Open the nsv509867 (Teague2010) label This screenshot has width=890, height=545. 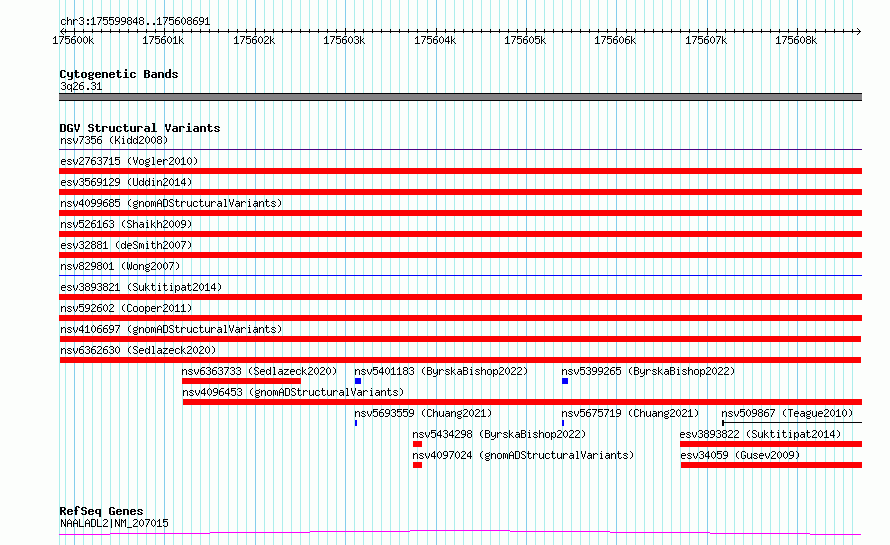787,413
